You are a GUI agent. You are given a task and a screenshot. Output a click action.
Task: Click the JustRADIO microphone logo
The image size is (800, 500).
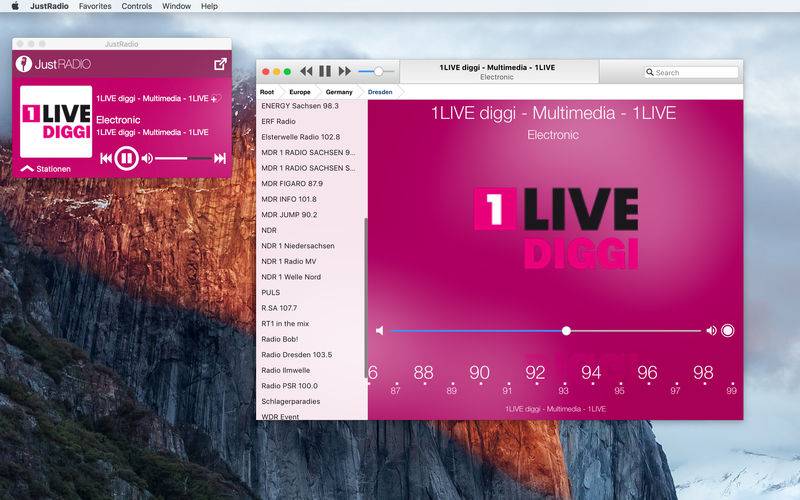(23, 64)
